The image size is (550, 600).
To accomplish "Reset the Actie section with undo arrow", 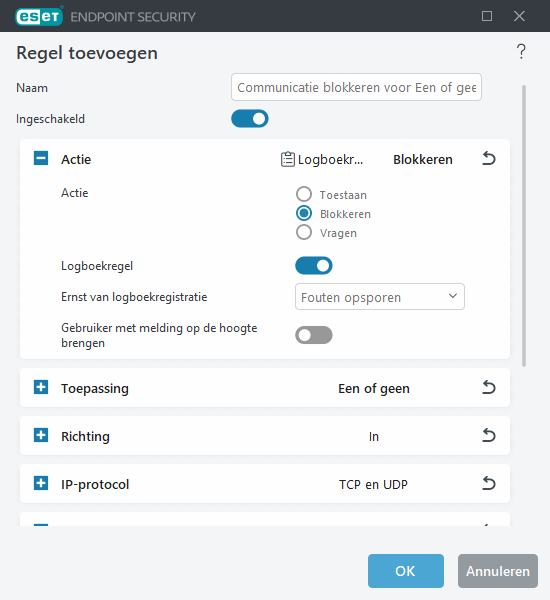I will 488,158.
